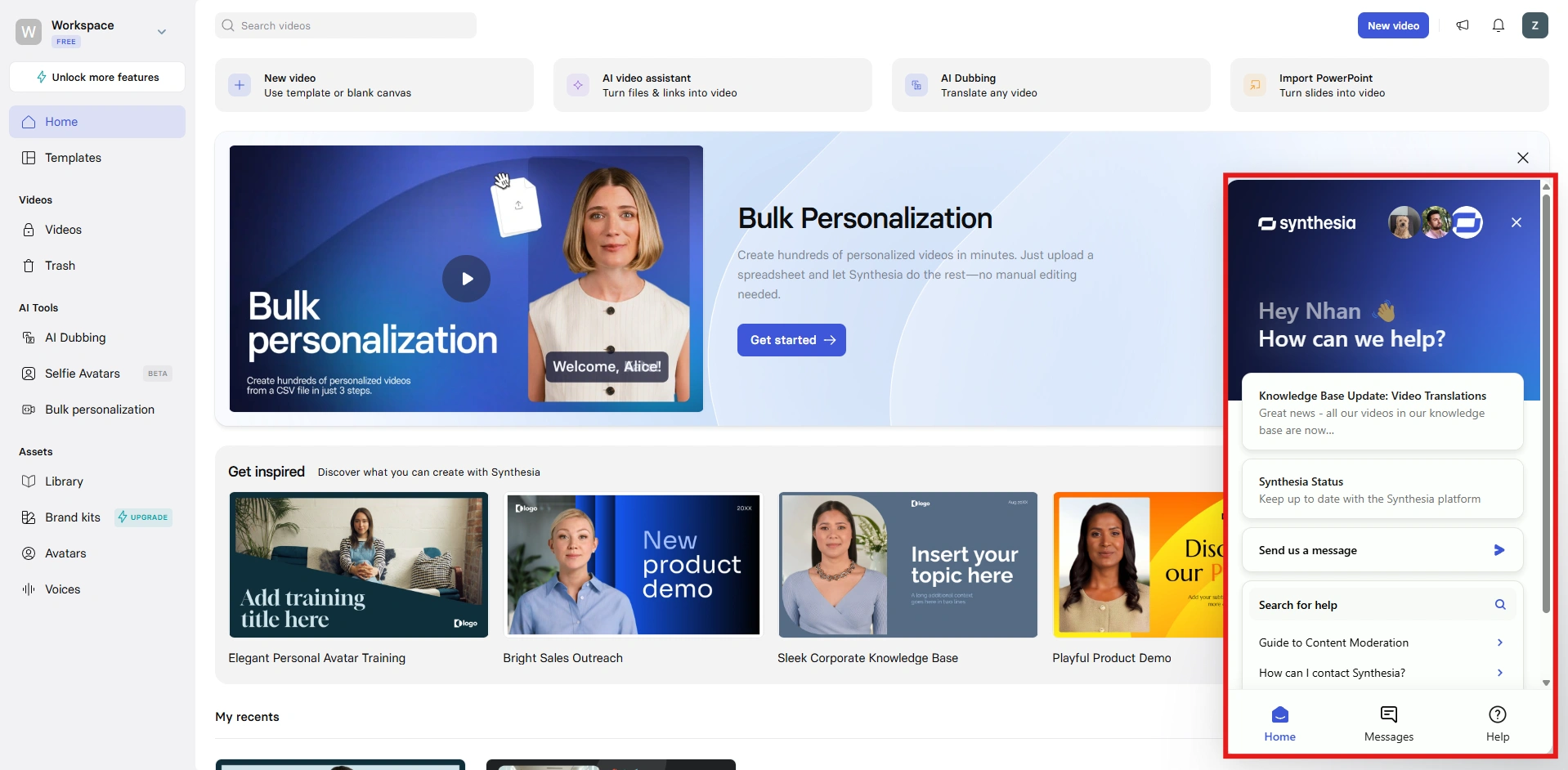Open the Synthesia Status card

pyautogui.click(x=1382, y=489)
